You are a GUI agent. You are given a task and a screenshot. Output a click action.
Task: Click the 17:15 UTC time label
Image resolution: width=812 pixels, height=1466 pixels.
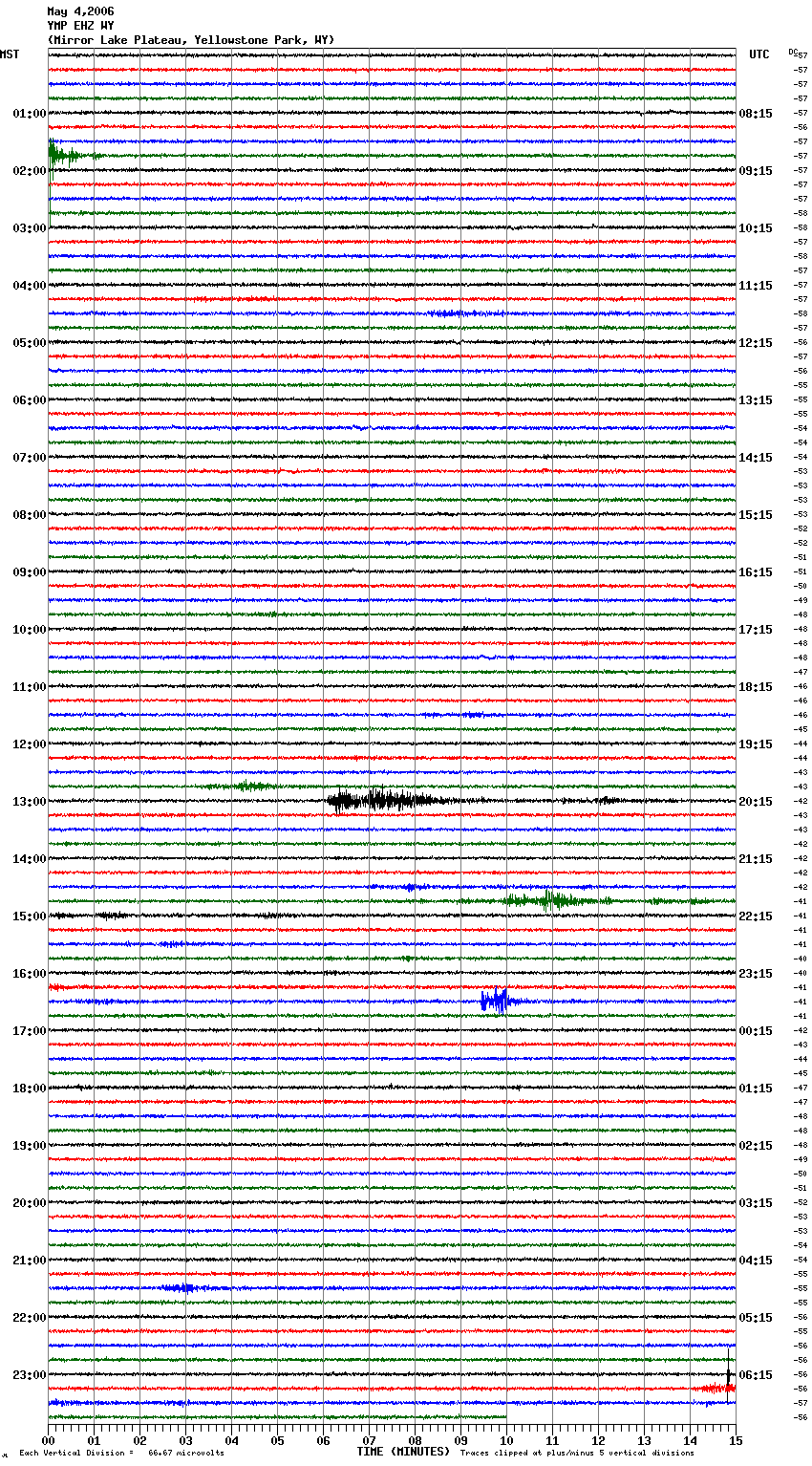point(756,630)
